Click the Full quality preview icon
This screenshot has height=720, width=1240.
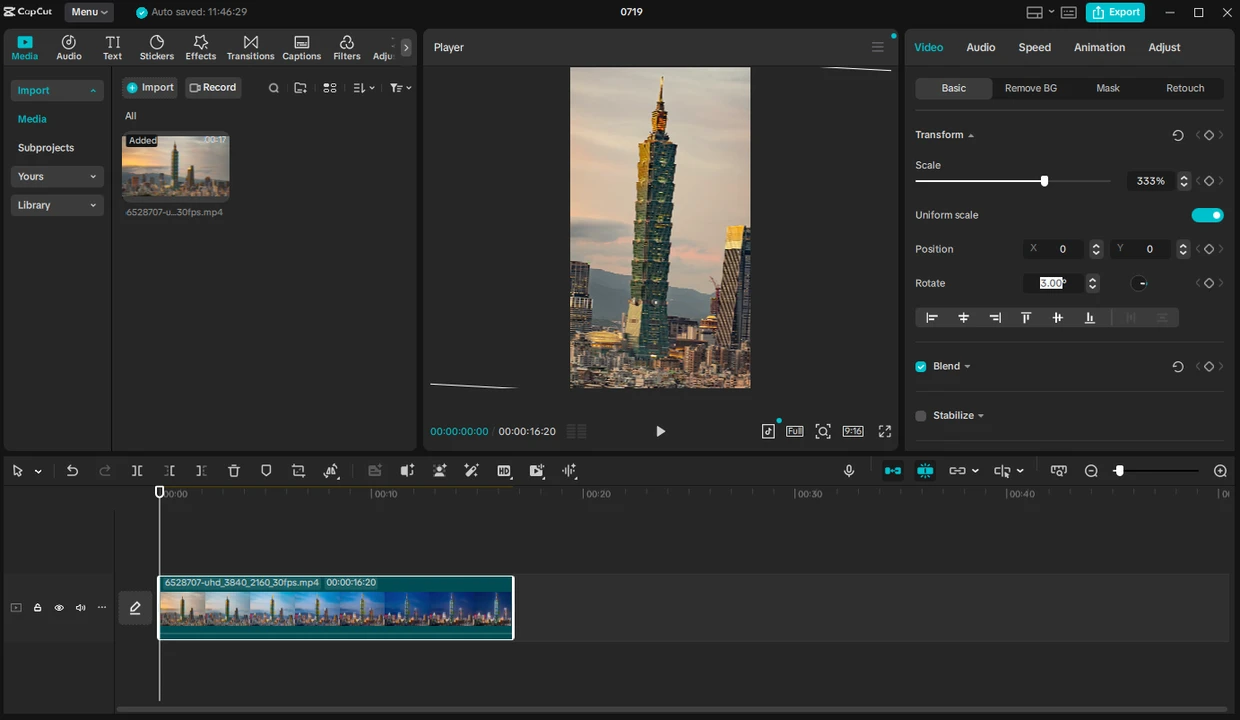click(794, 431)
